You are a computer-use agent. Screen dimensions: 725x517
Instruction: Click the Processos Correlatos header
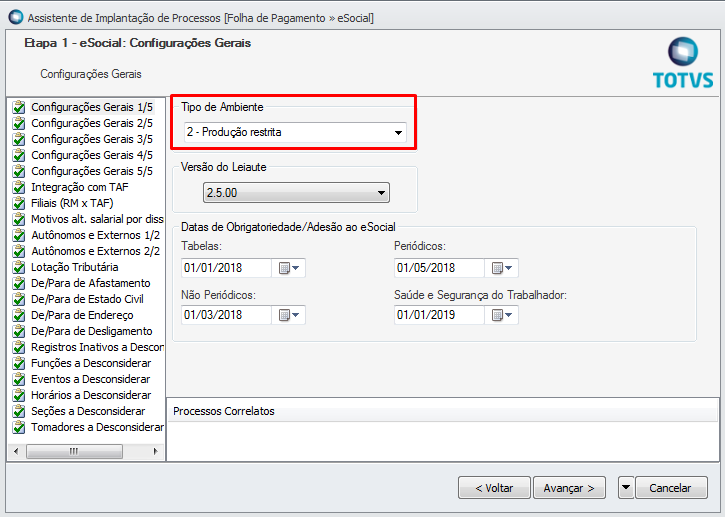tap(442, 411)
